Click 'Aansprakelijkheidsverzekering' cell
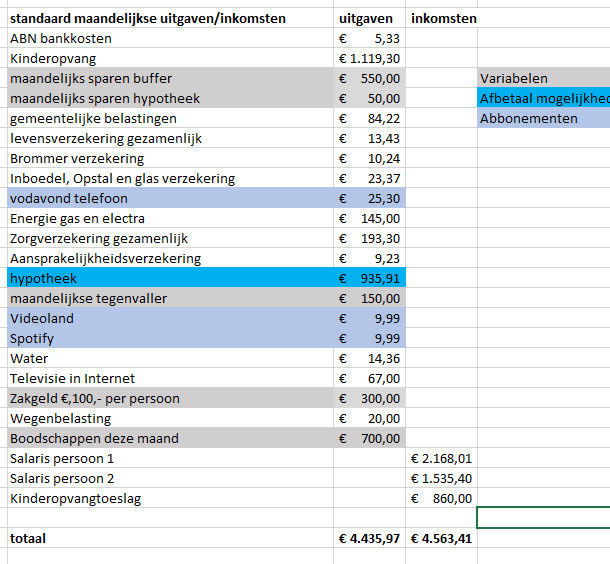610x564 pixels. tap(170, 259)
